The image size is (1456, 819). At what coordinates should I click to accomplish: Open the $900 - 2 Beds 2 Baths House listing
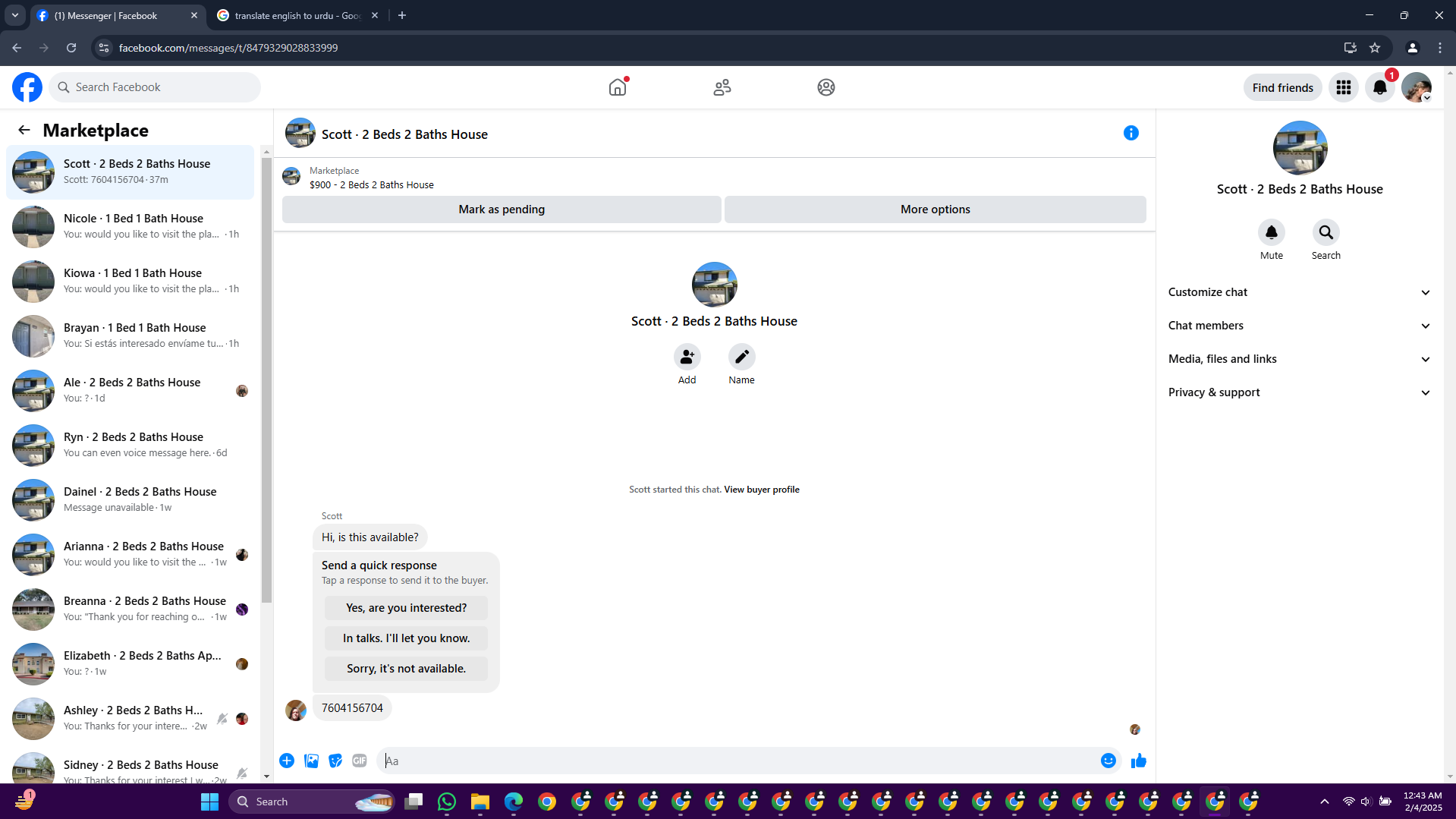[372, 184]
